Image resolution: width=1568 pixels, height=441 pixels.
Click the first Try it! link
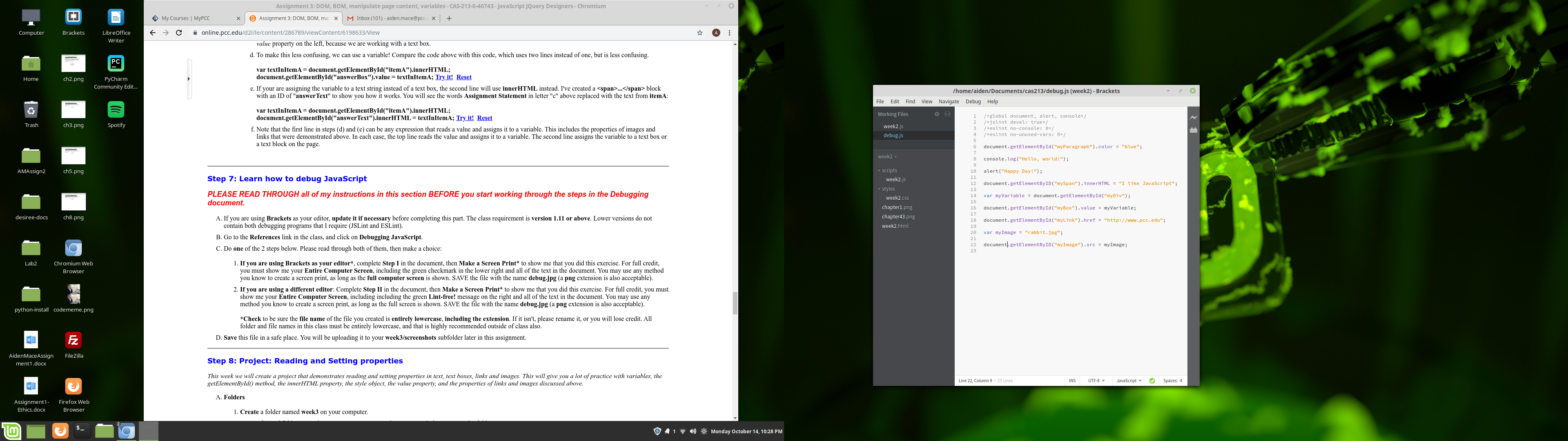pyautogui.click(x=444, y=77)
